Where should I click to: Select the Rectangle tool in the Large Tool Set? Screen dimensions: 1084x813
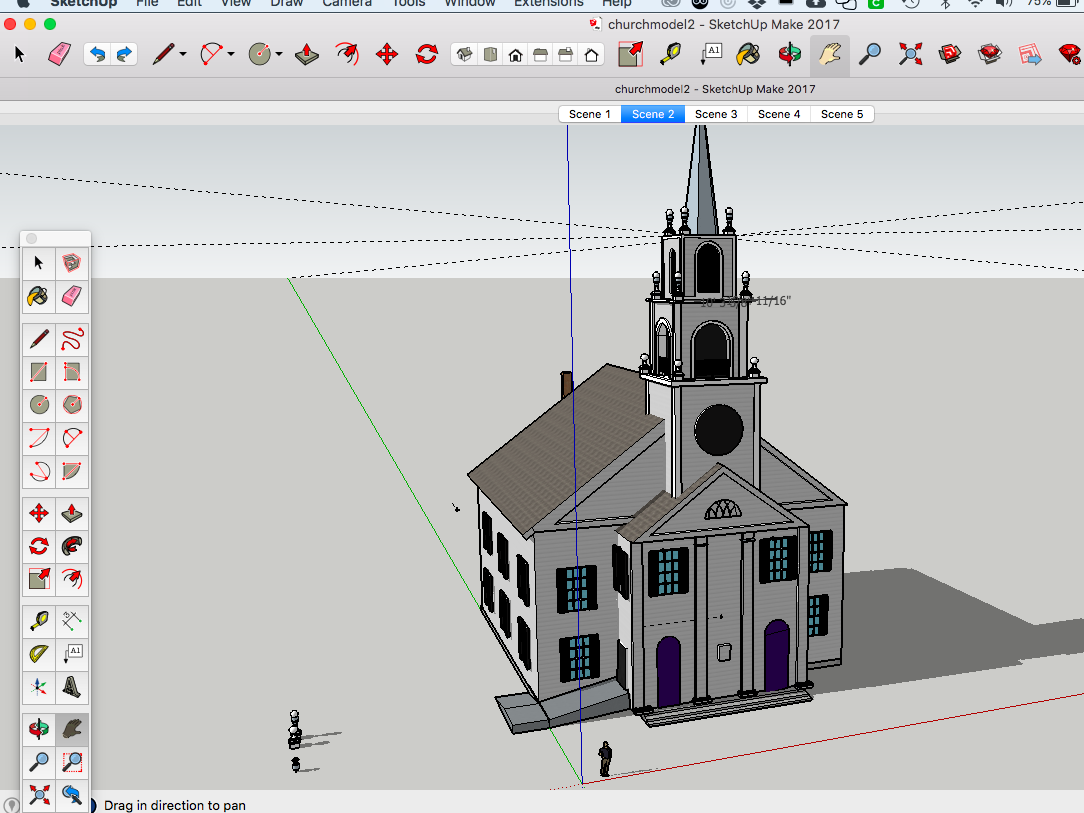click(38, 372)
